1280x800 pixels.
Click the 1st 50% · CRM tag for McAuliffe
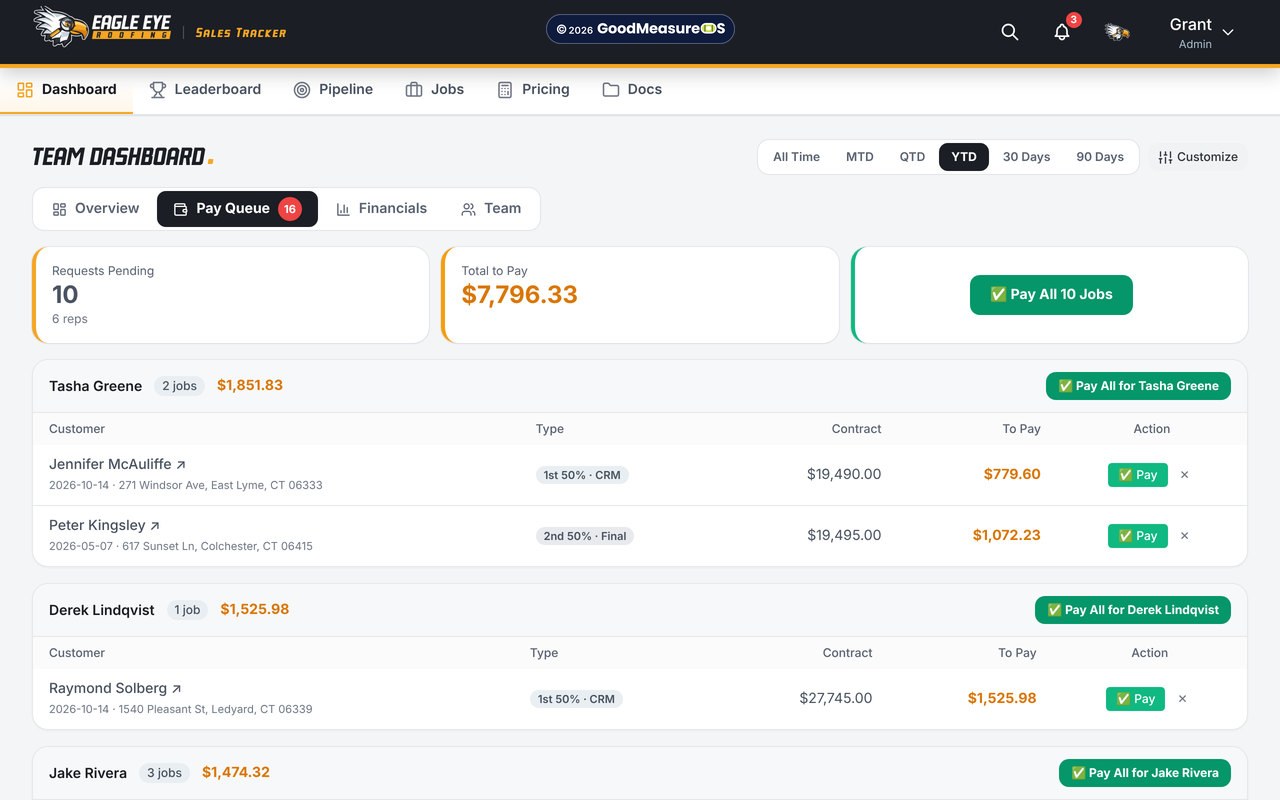(x=582, y=475)
